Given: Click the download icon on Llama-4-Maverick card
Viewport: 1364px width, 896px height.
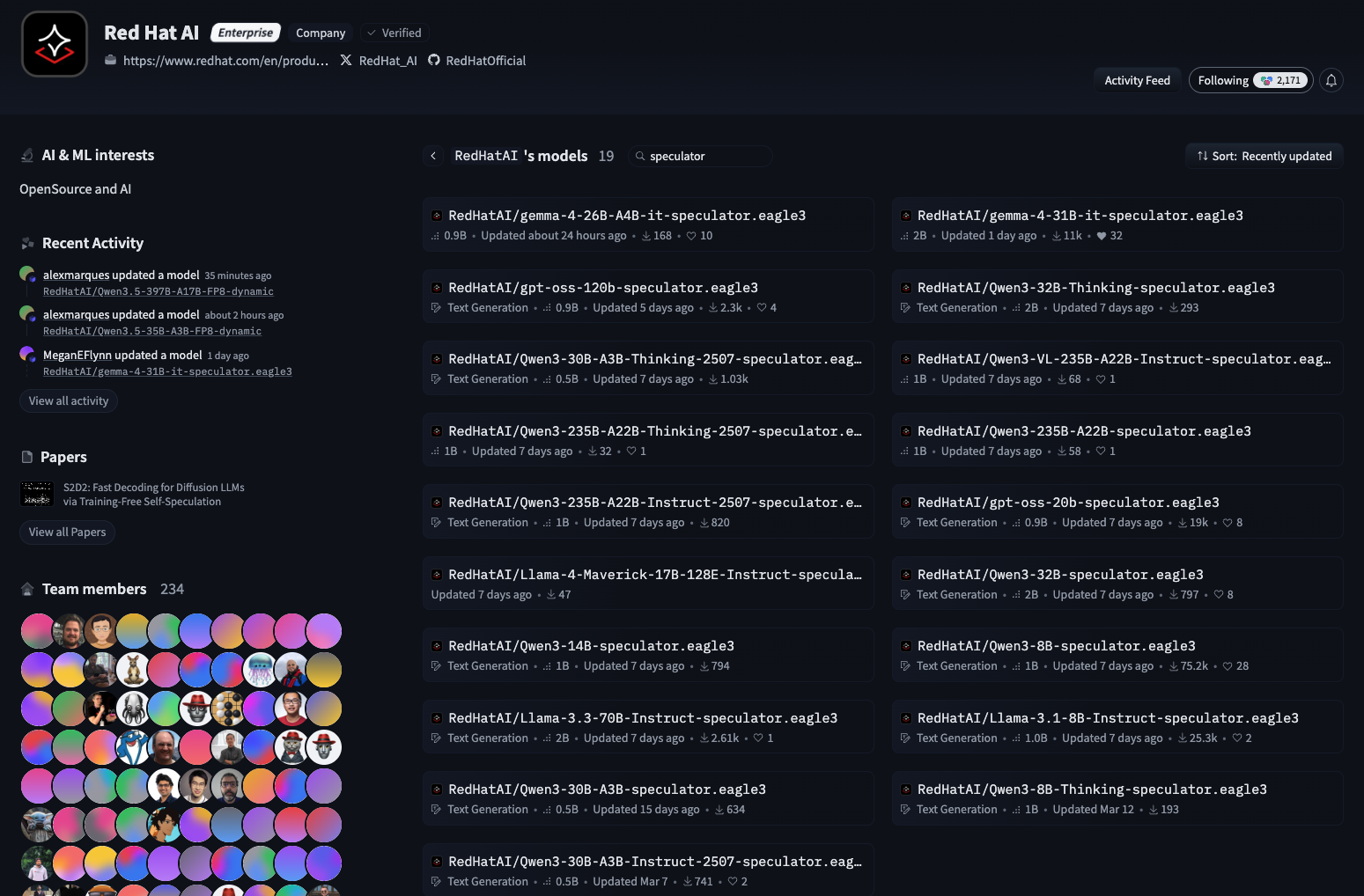Looking at the screenshot, I should click(551, 595).
